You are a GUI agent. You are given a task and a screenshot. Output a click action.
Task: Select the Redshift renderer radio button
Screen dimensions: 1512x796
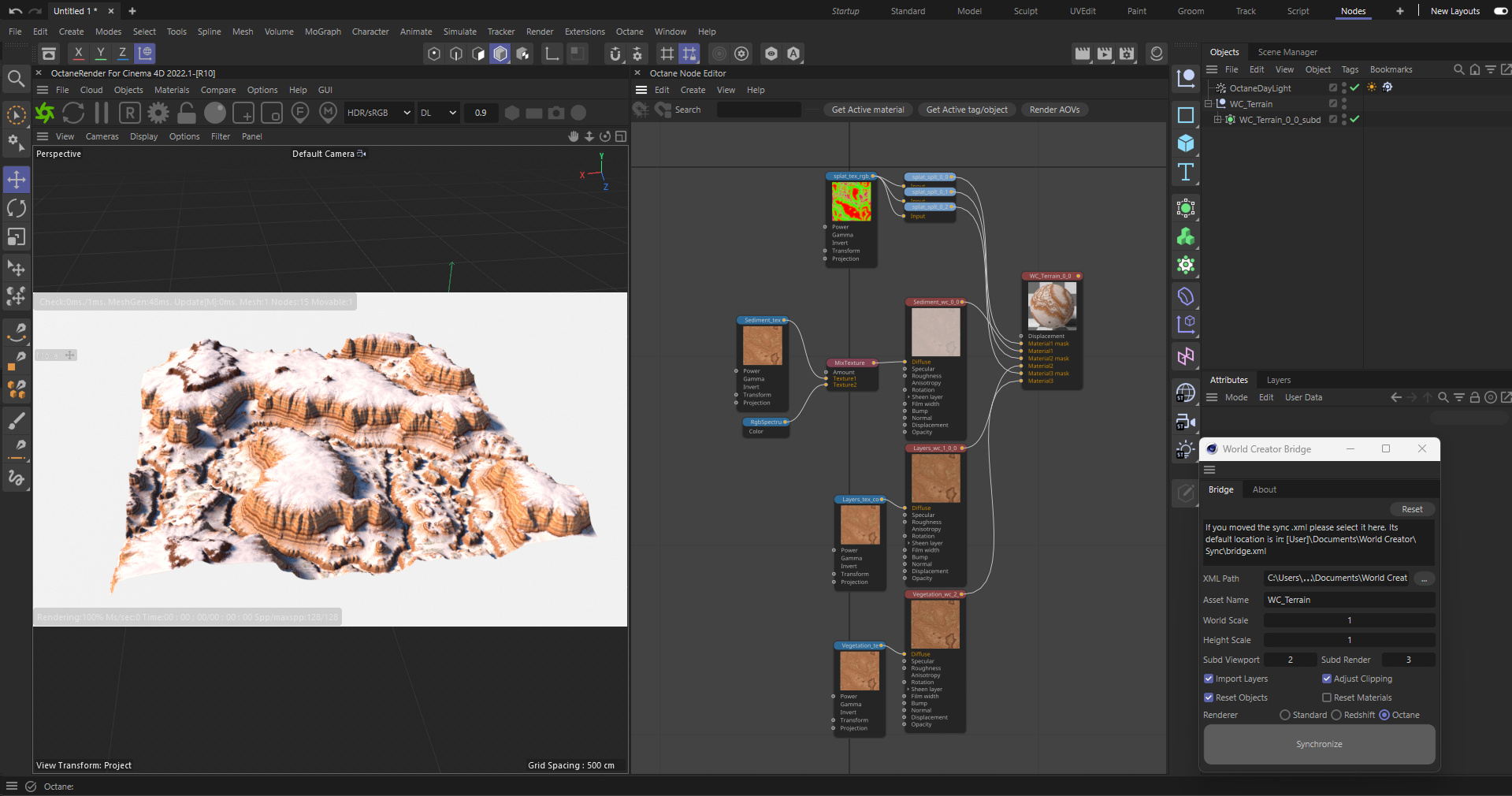click(x=1336, y=715)
